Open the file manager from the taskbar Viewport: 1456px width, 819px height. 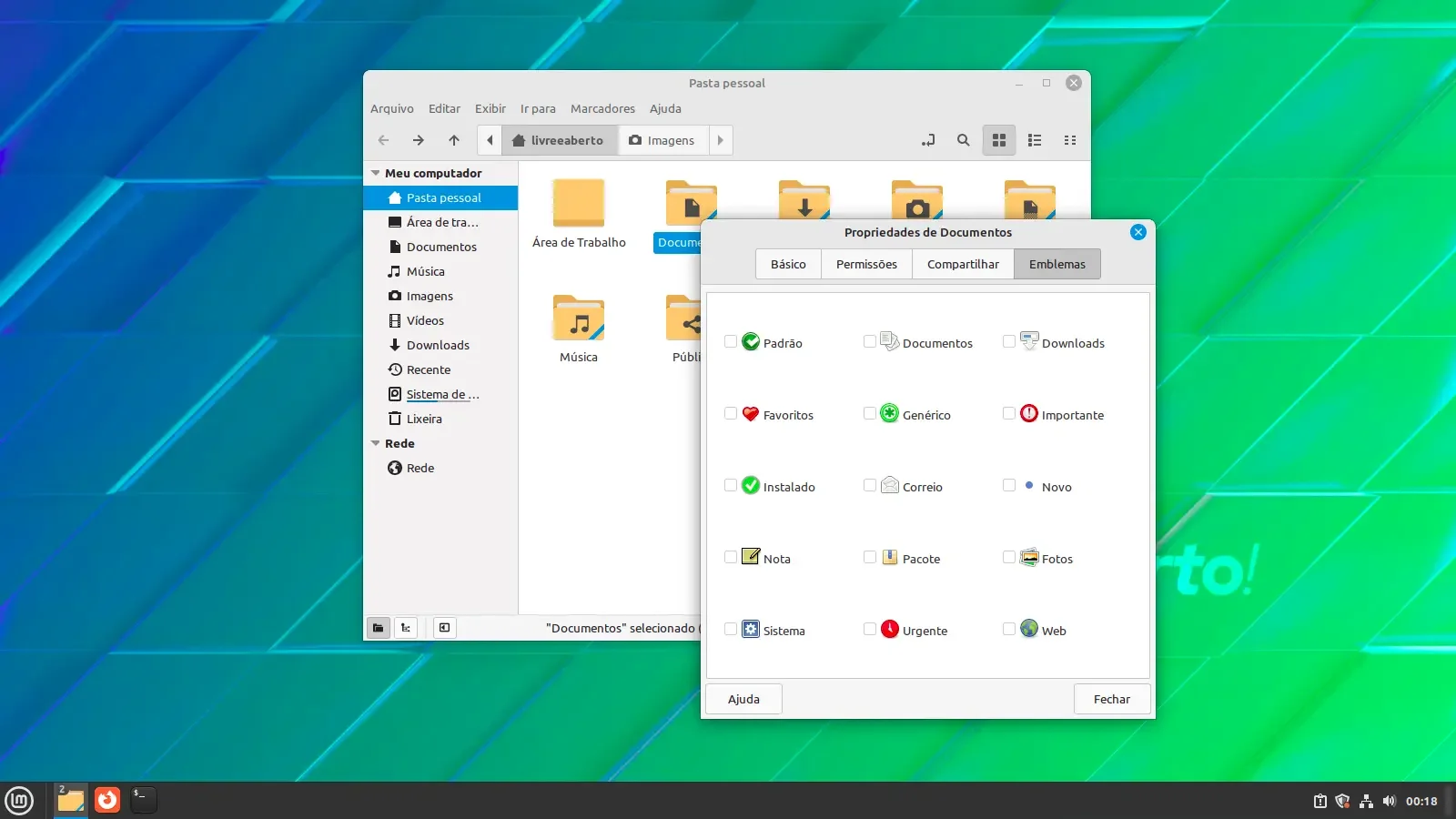tap(71, 800)
